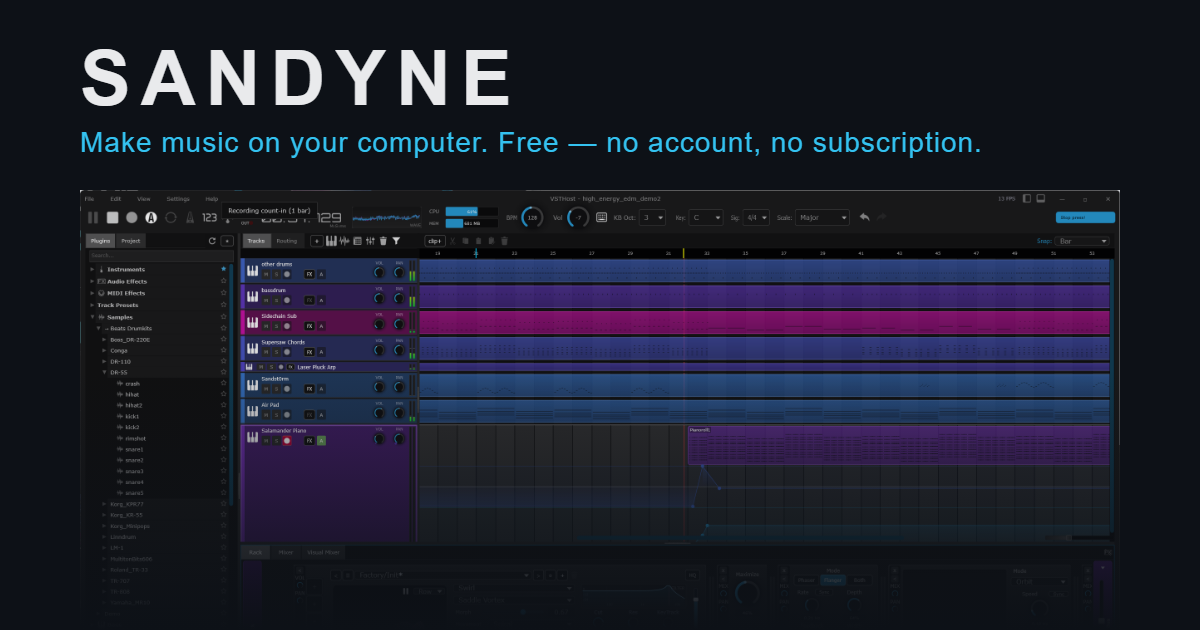
Task: Open the Edit menu
Action: tap(116, 199)
